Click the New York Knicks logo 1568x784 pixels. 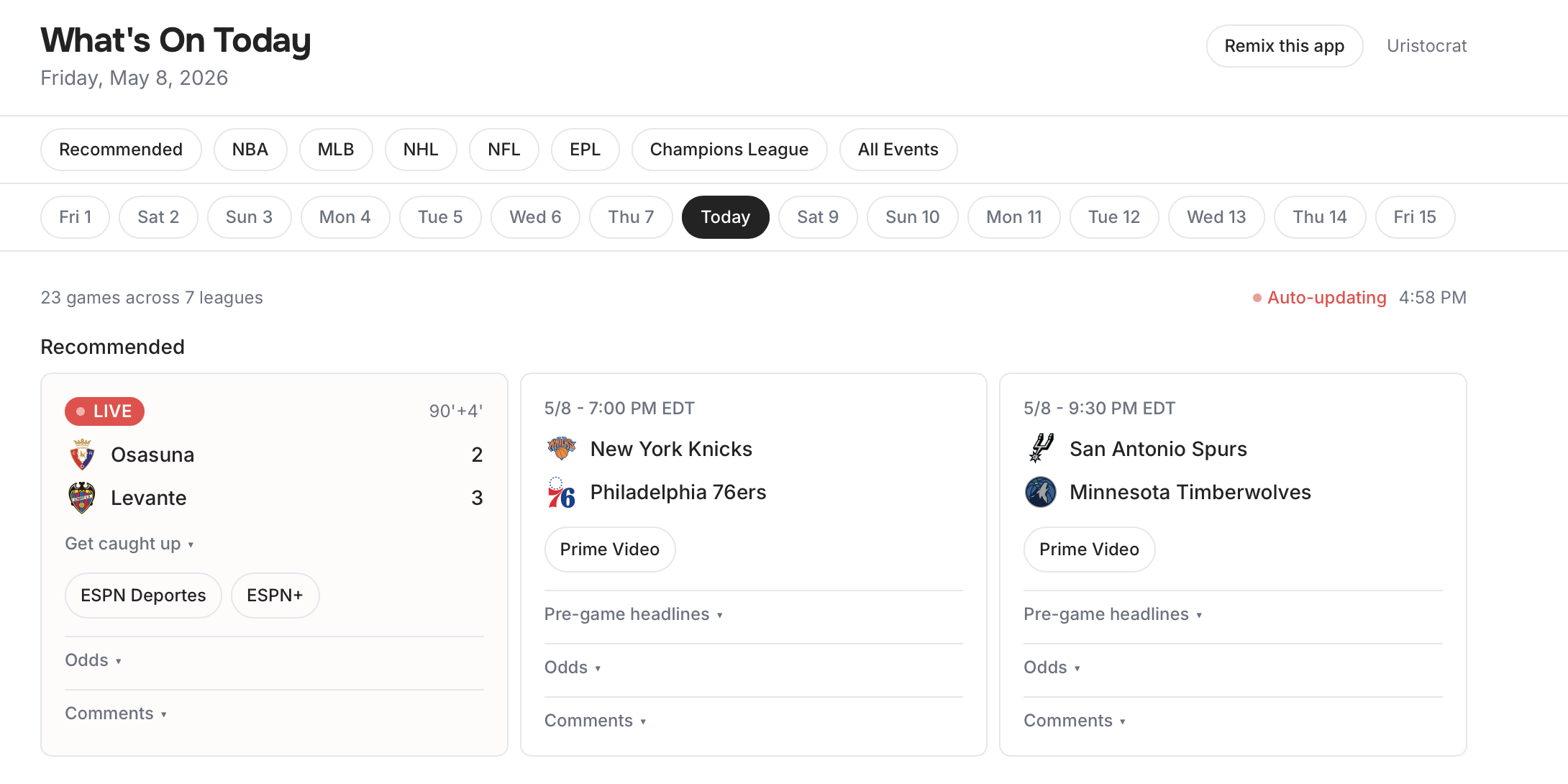tap(561, 449)
